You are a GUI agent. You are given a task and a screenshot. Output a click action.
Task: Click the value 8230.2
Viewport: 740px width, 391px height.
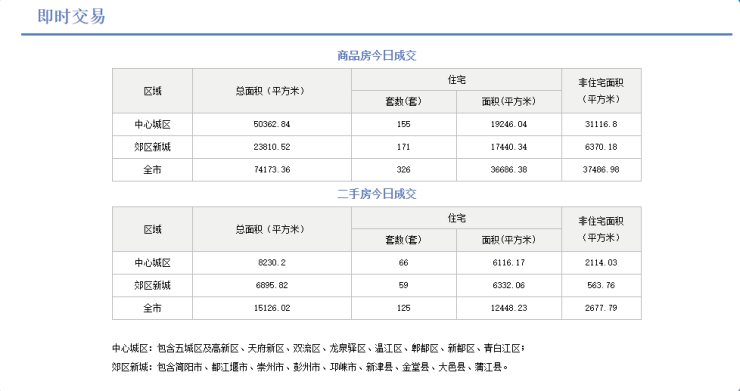pyautogui.click(x=272, y=263)
